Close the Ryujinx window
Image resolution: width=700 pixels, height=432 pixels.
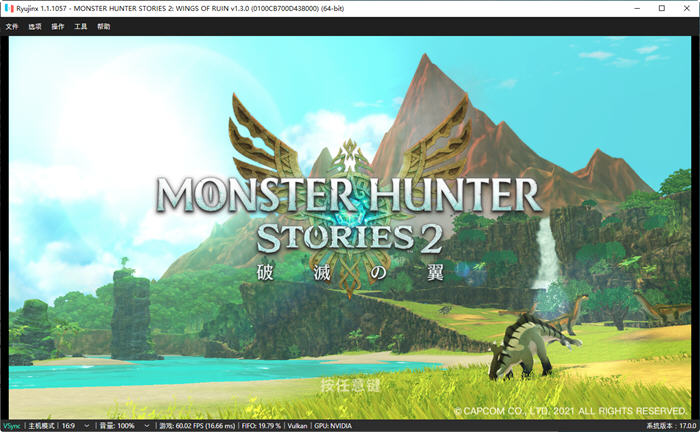coord(687,8)
